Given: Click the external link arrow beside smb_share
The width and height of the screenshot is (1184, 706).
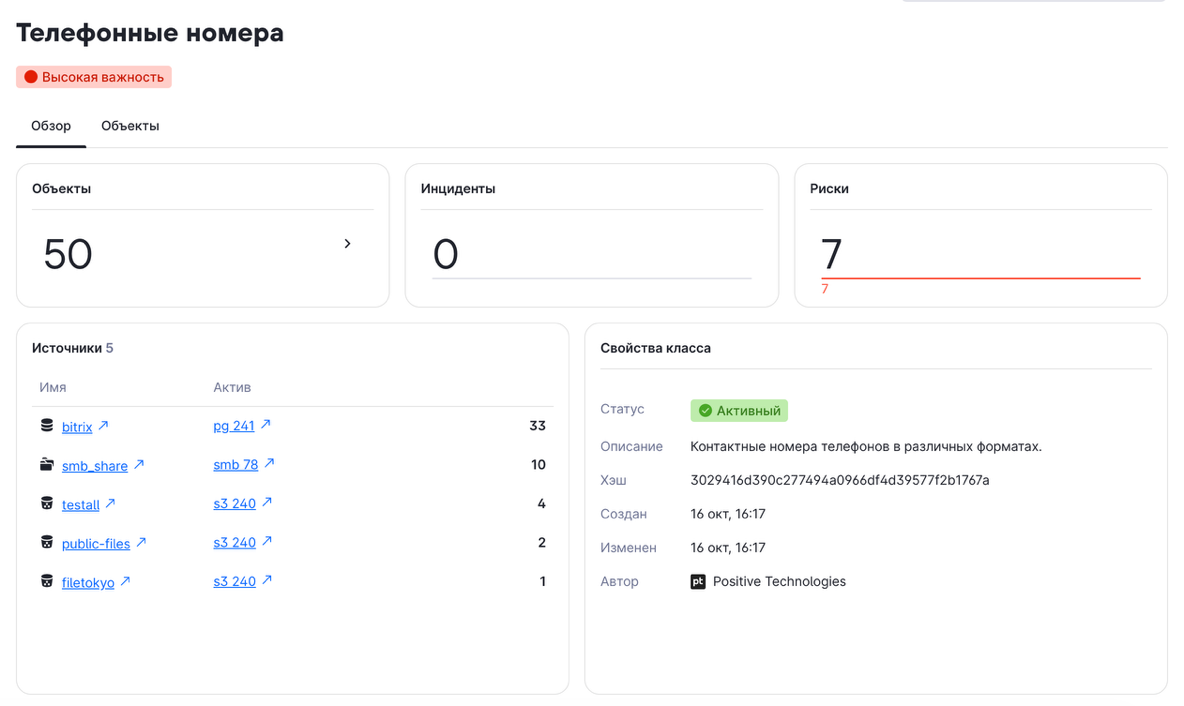Looking at the screenshot, I should 139,465.
